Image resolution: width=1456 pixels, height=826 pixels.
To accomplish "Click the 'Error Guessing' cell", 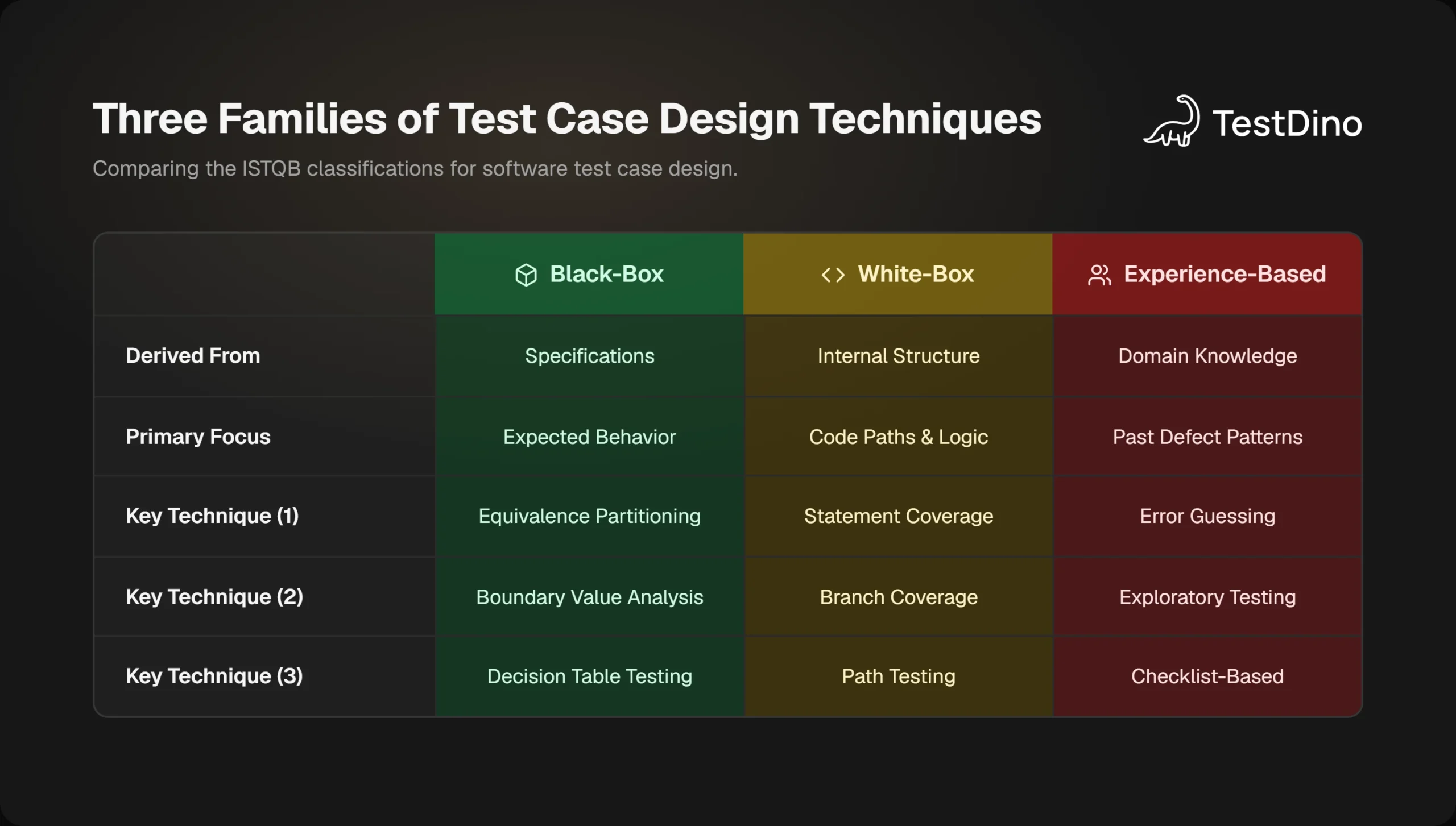I will coord(1207,517).
